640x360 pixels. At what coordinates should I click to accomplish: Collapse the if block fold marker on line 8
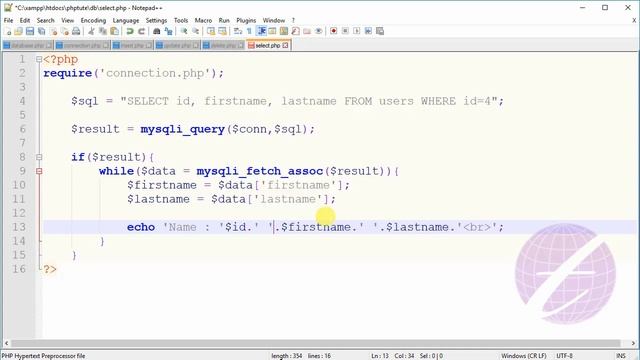coord(39,157)
